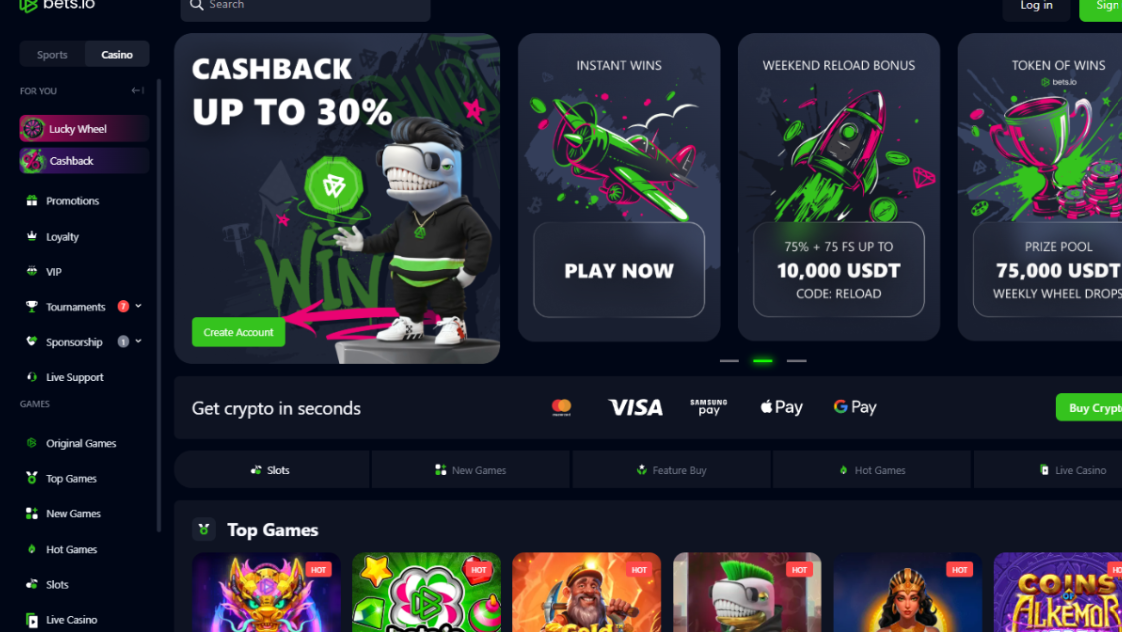Expand the Tournaments submenu chevron
The image size is (1122, 632).
pyautogui.click(x=138, y=306)
